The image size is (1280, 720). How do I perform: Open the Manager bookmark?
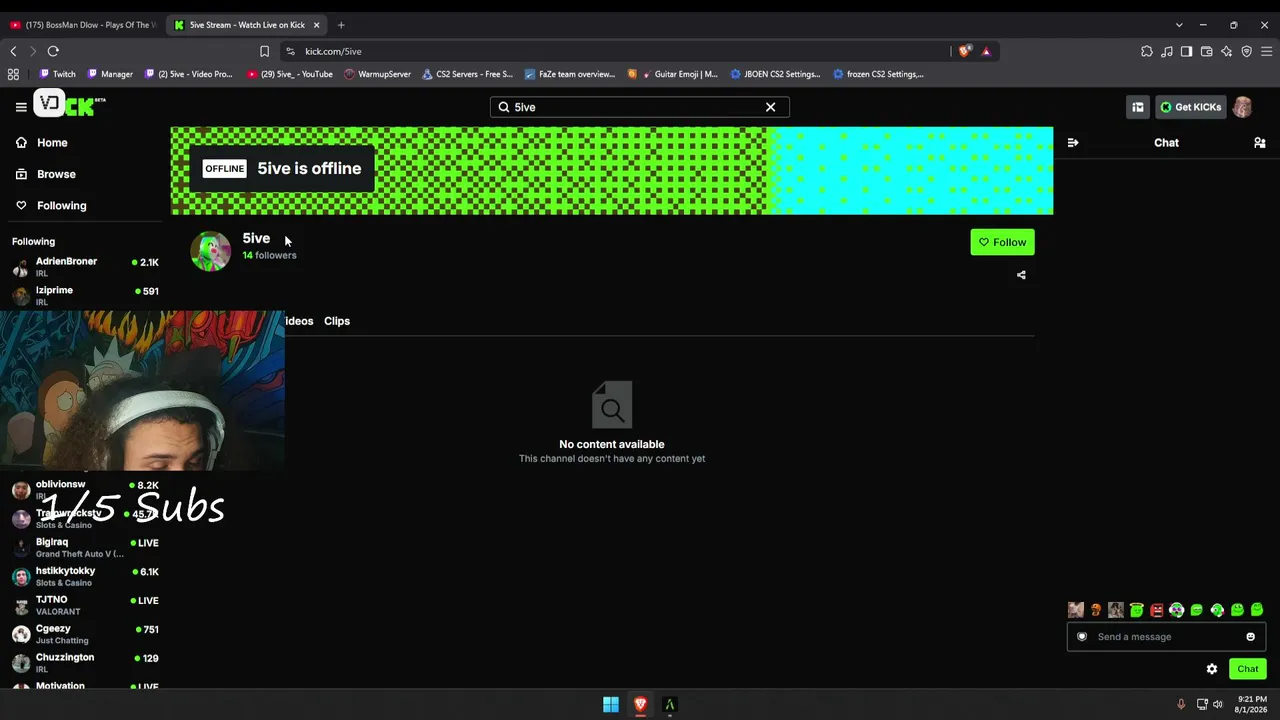point(110,74)
